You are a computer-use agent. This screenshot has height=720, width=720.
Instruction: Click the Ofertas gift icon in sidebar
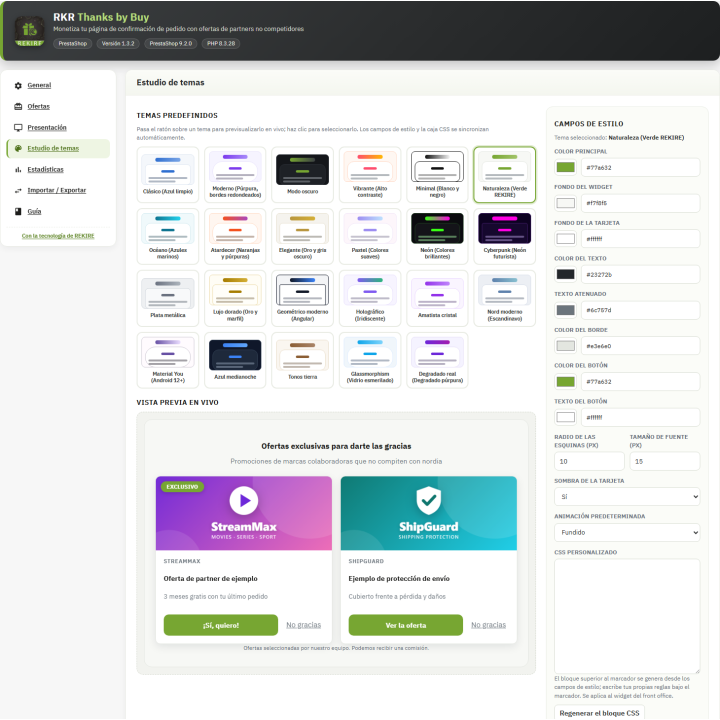click(x=18, y=107)
